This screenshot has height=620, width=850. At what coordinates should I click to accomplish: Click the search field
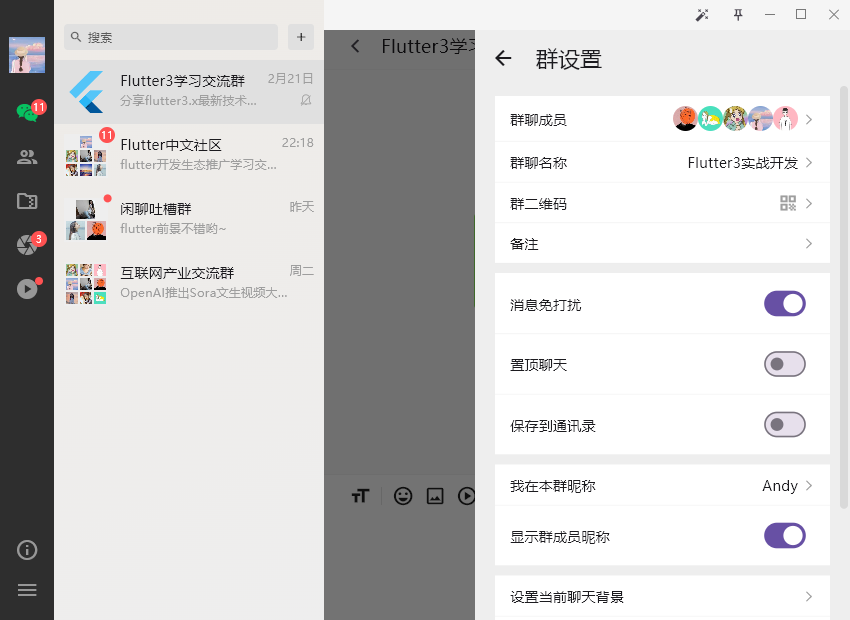pyautogui.click(x=171, y=37)
